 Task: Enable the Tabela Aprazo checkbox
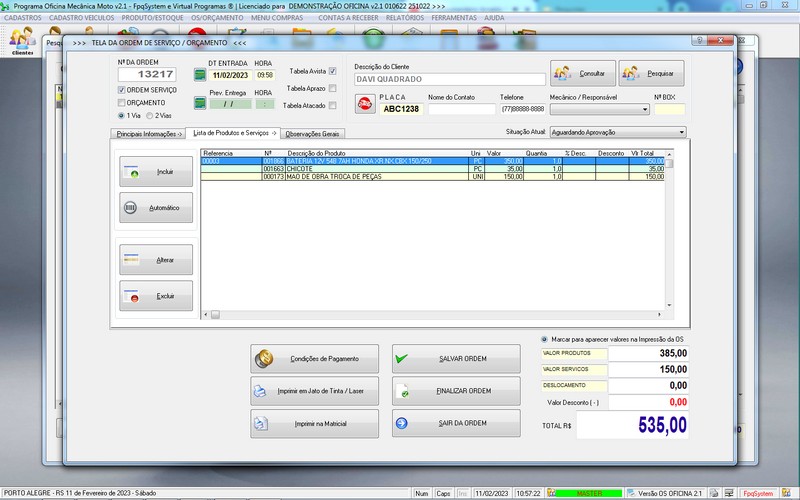(x=333, y=88)
